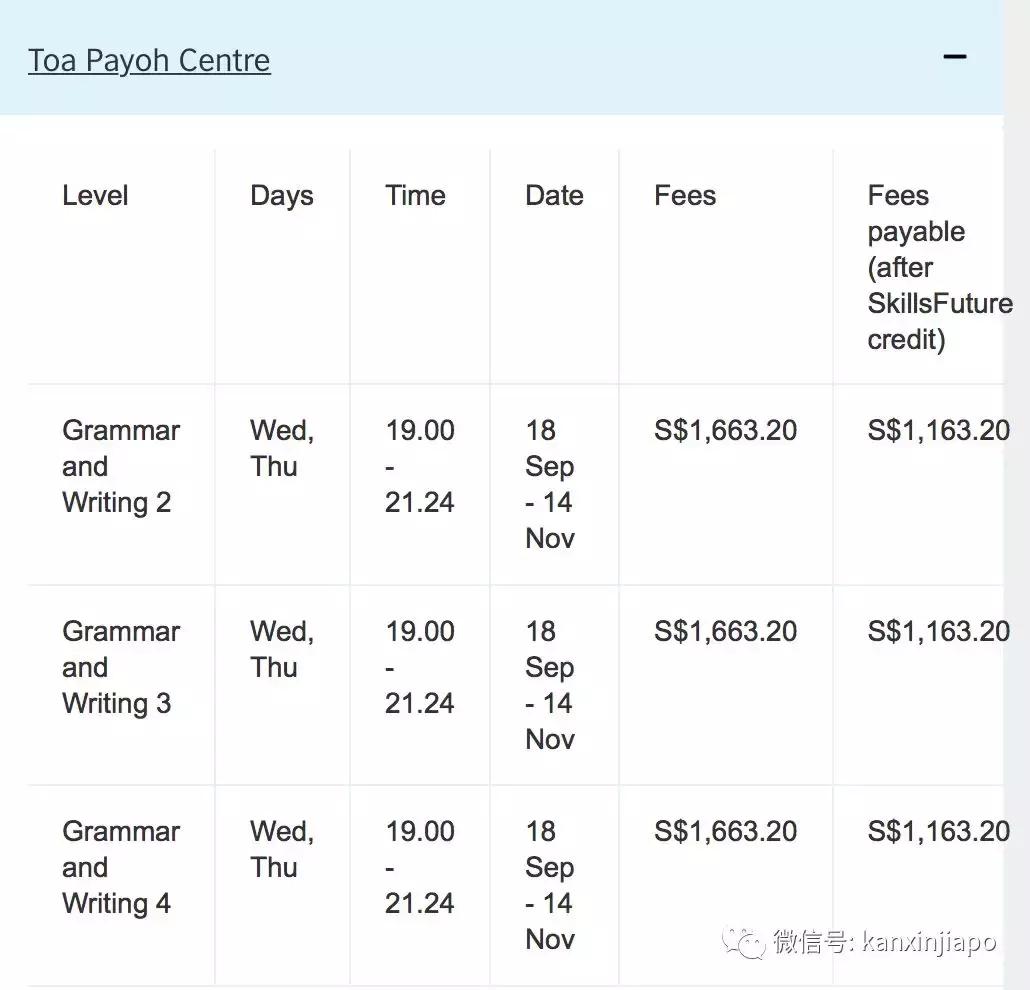Click the Date column header
The image size is (1030, 990).
pyautogui.click(x=554, y=195)
